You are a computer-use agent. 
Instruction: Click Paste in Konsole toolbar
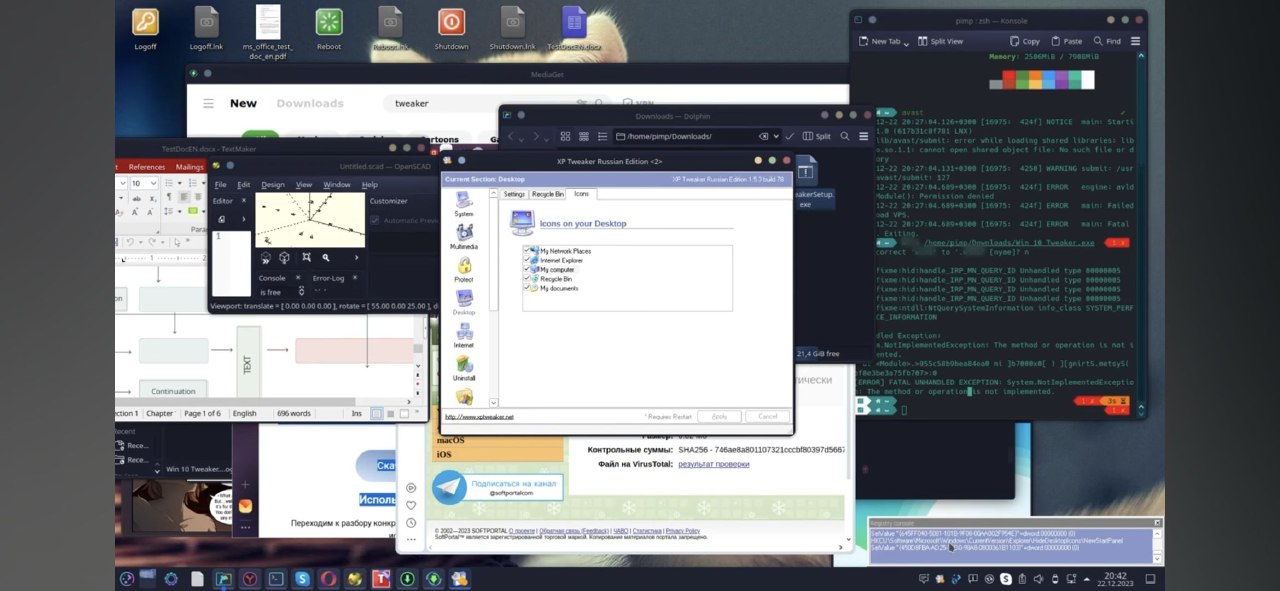point(1066,41)
